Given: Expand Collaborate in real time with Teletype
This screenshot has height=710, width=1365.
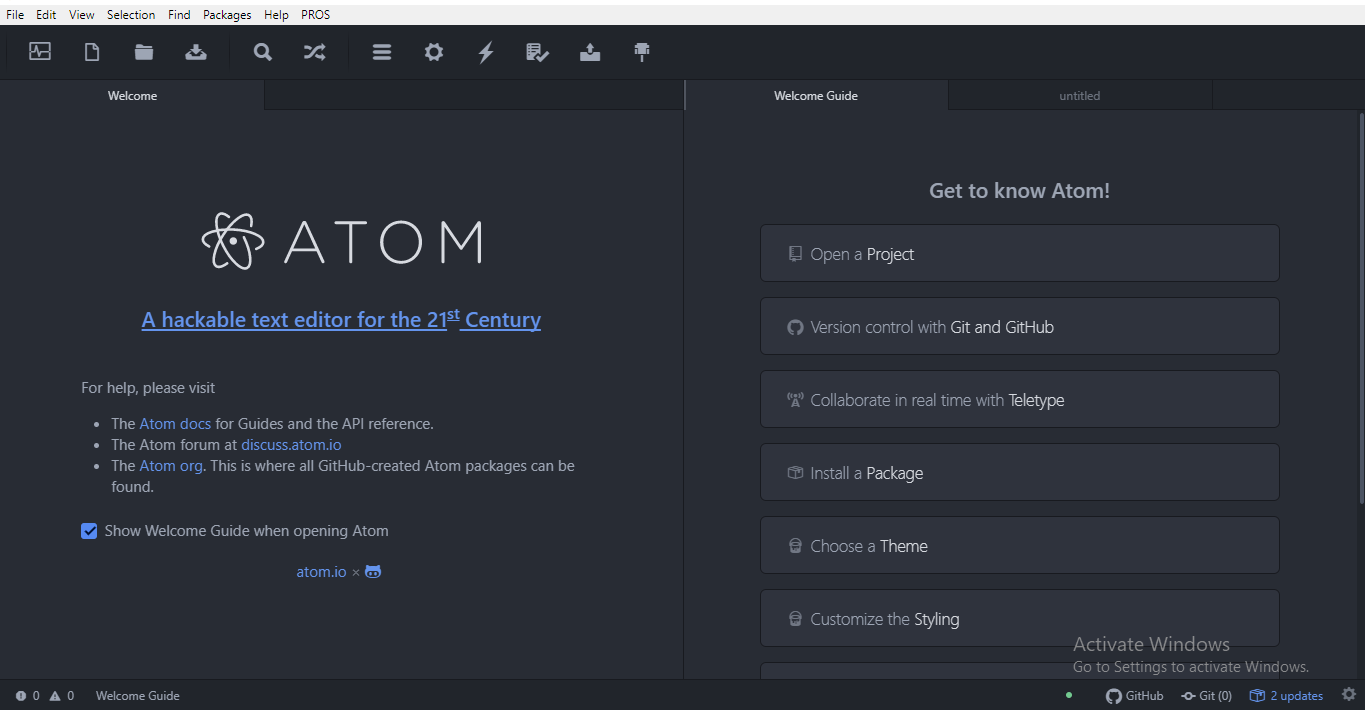Looking at the screenshot, I should coord(1020,399).
